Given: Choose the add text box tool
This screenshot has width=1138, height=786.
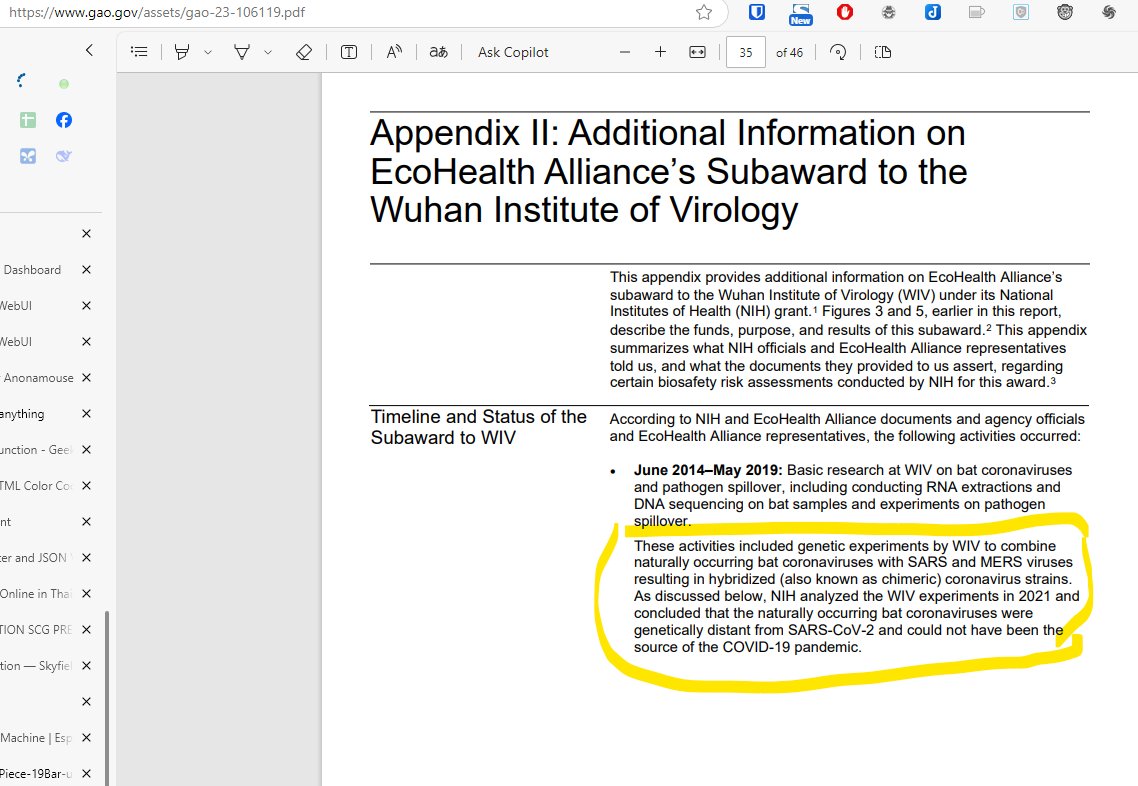Looking at the screenshot, I should 349,52.
